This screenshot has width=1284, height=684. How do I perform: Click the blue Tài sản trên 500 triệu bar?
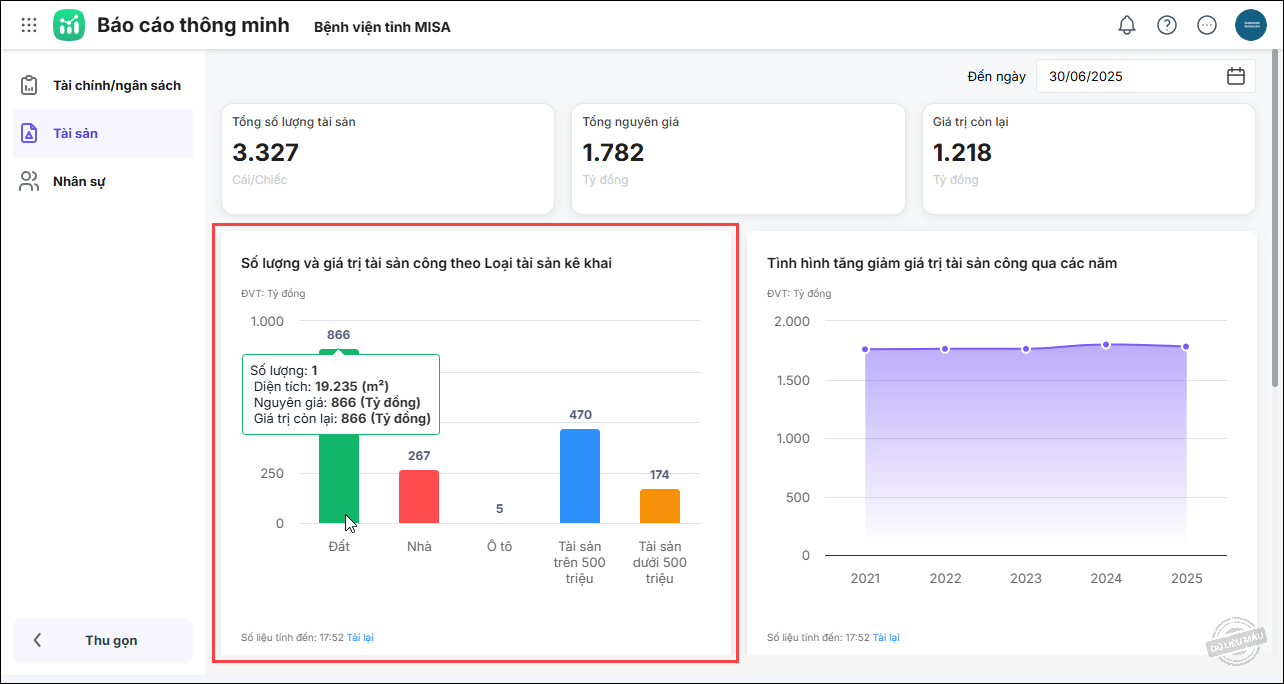click(x=580, y=477)
